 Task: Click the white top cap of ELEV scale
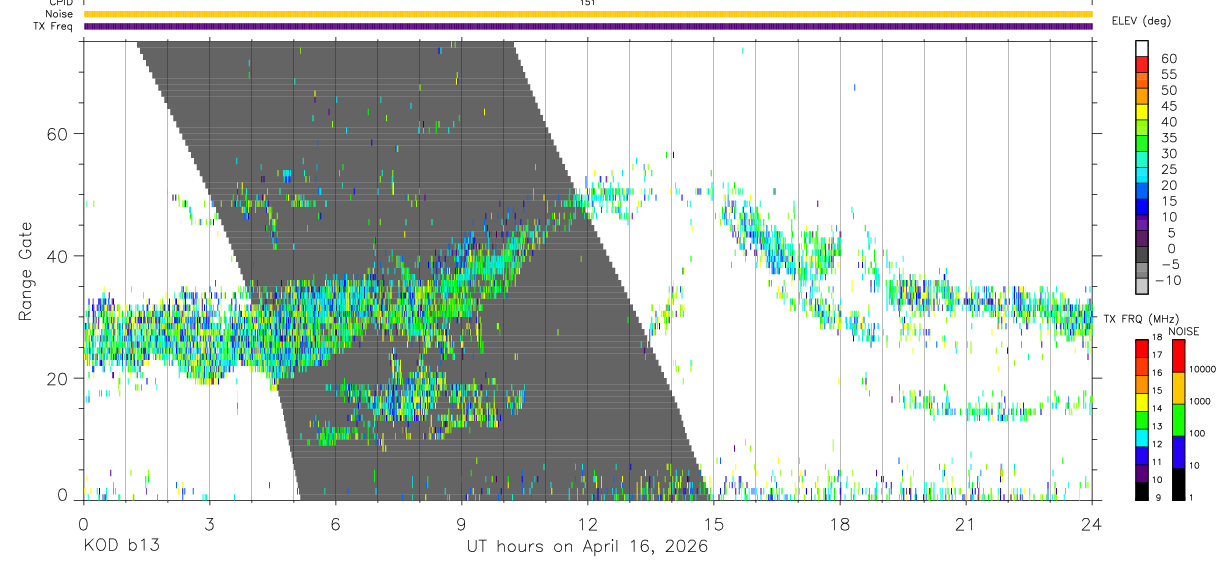(x=1142, y=50)
